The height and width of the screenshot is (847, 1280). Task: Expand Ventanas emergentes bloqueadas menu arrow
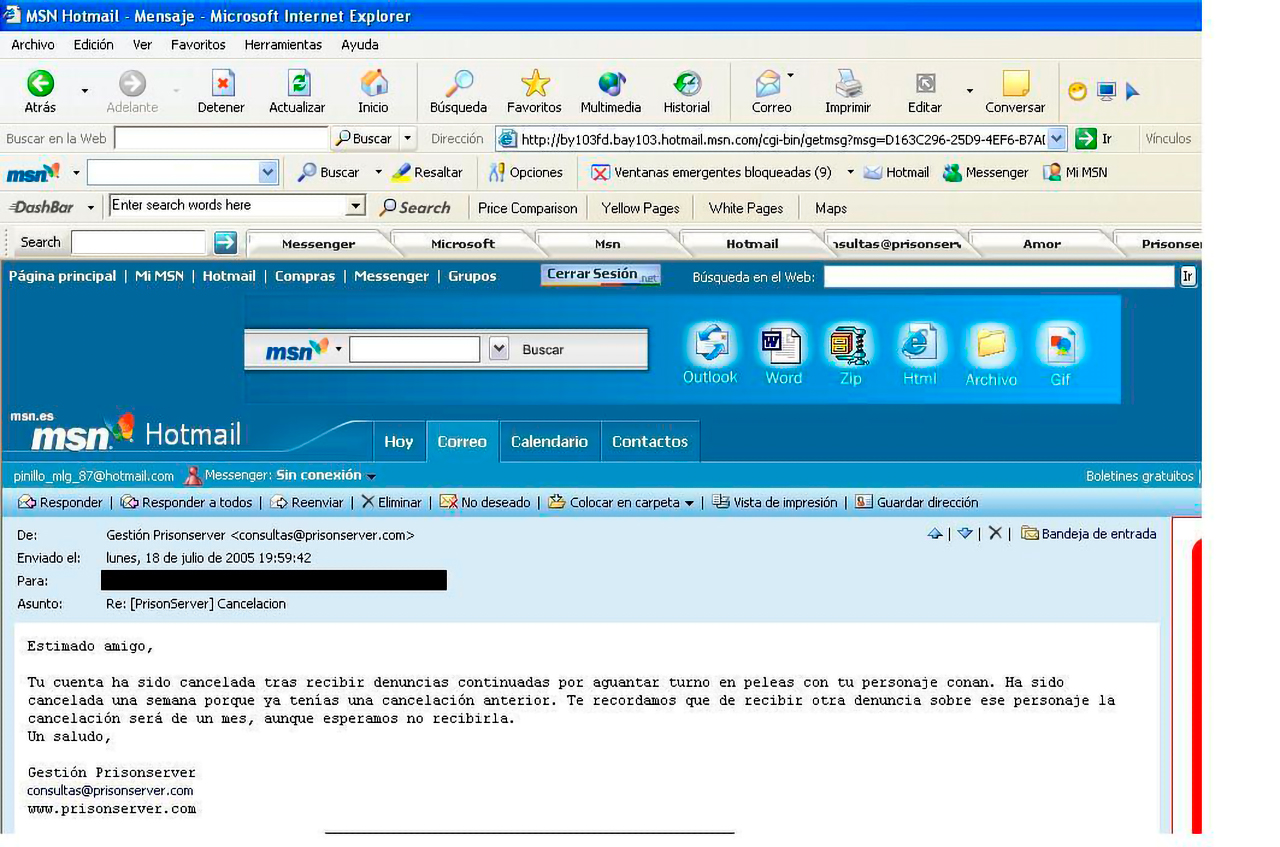(850, 172)
